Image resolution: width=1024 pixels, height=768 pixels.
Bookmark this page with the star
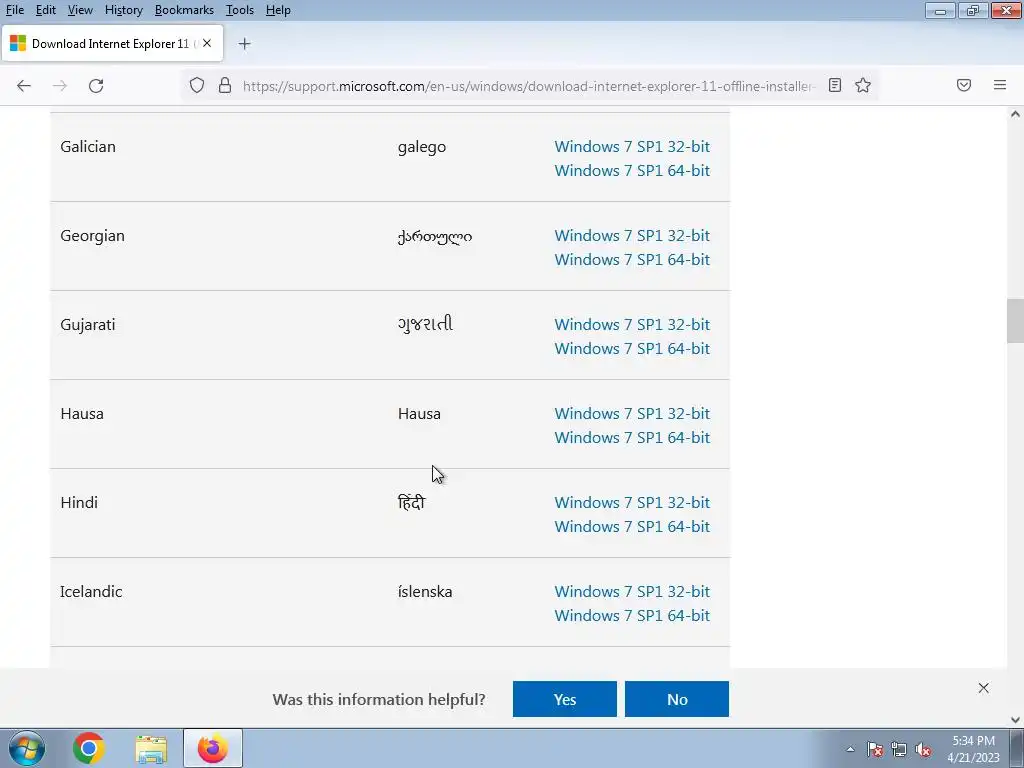tap(863, 86)
